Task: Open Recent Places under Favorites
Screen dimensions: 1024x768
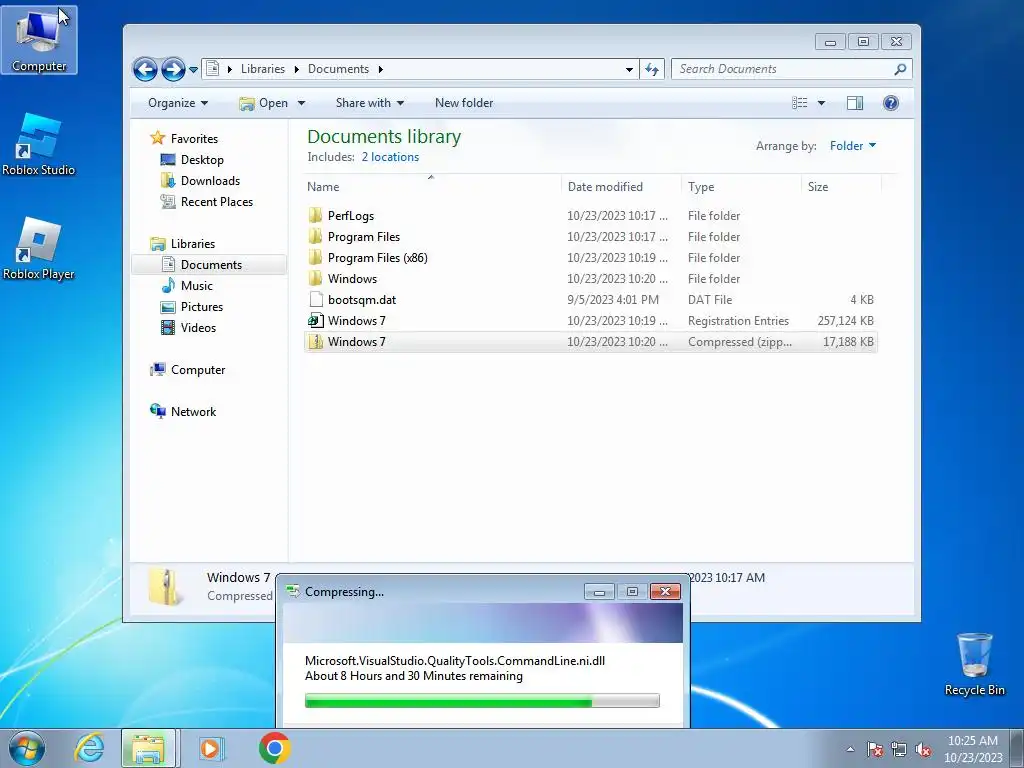Action: pyautogui.click(x=217, y=202)
